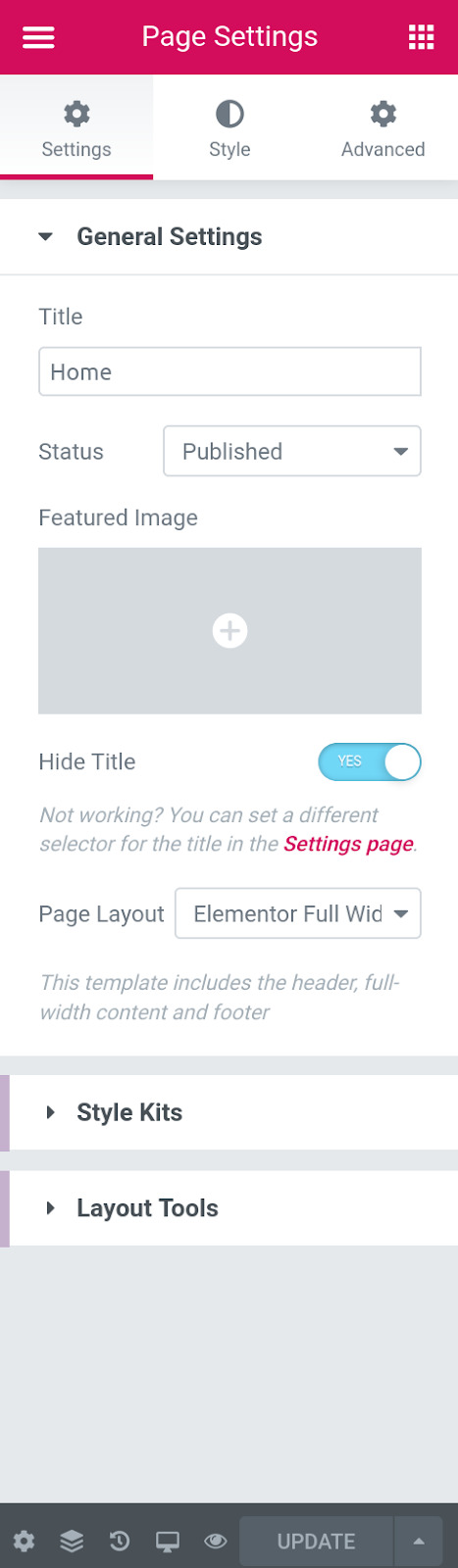The height and width of the screenshot is (1568, 458).
Task: Open the hamburger menu
Action: [38, 37]
